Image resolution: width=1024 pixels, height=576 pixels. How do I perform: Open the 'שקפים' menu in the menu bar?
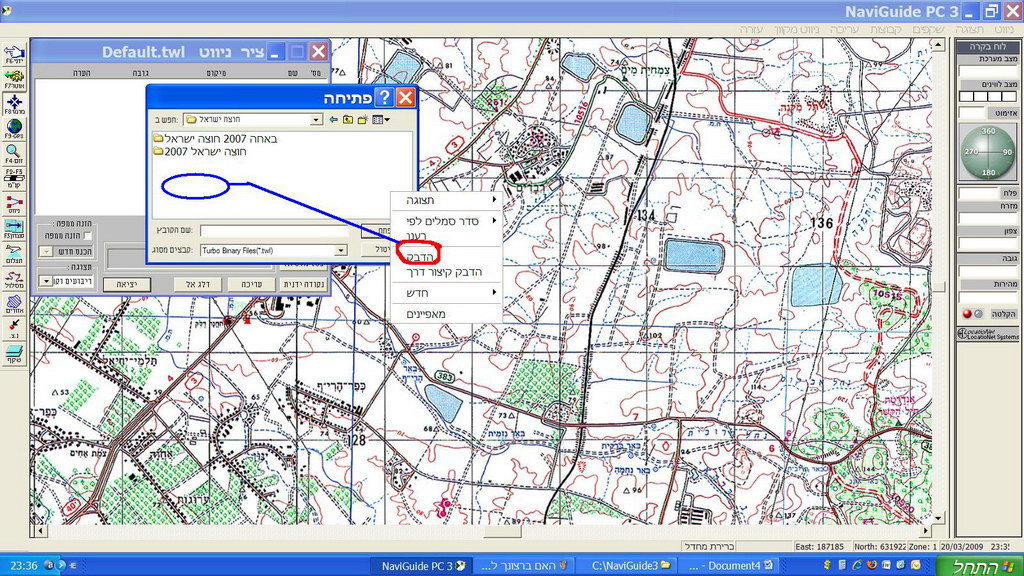929,30
